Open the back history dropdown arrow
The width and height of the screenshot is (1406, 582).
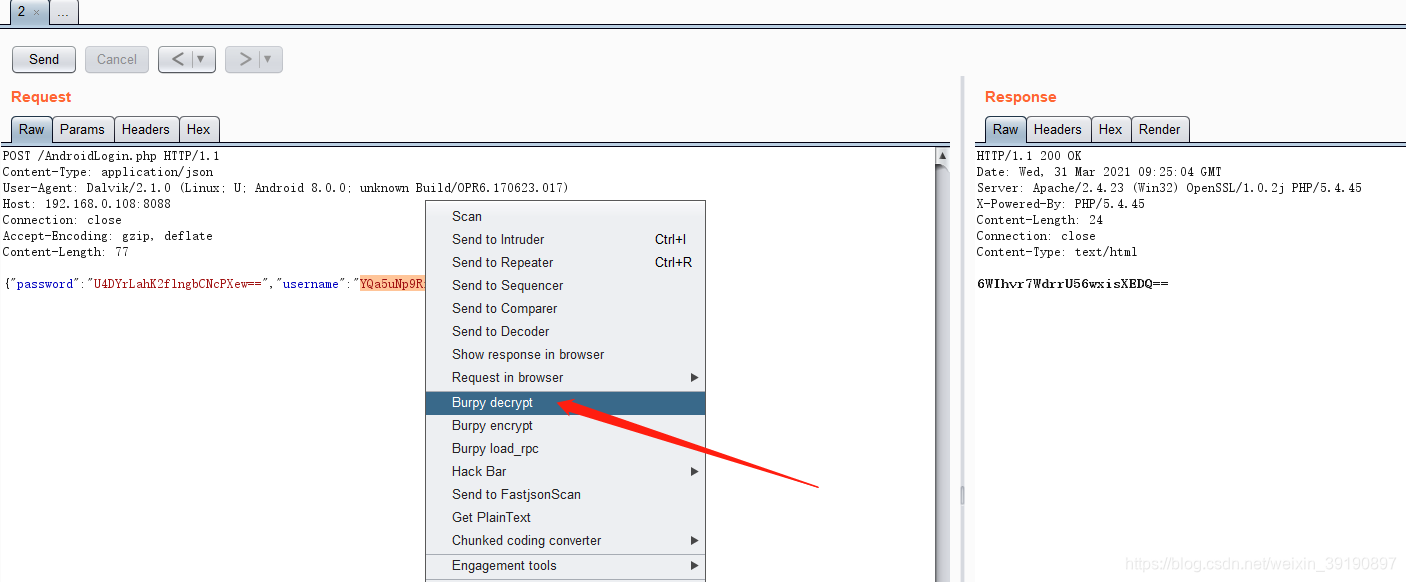tap(201, 59)
